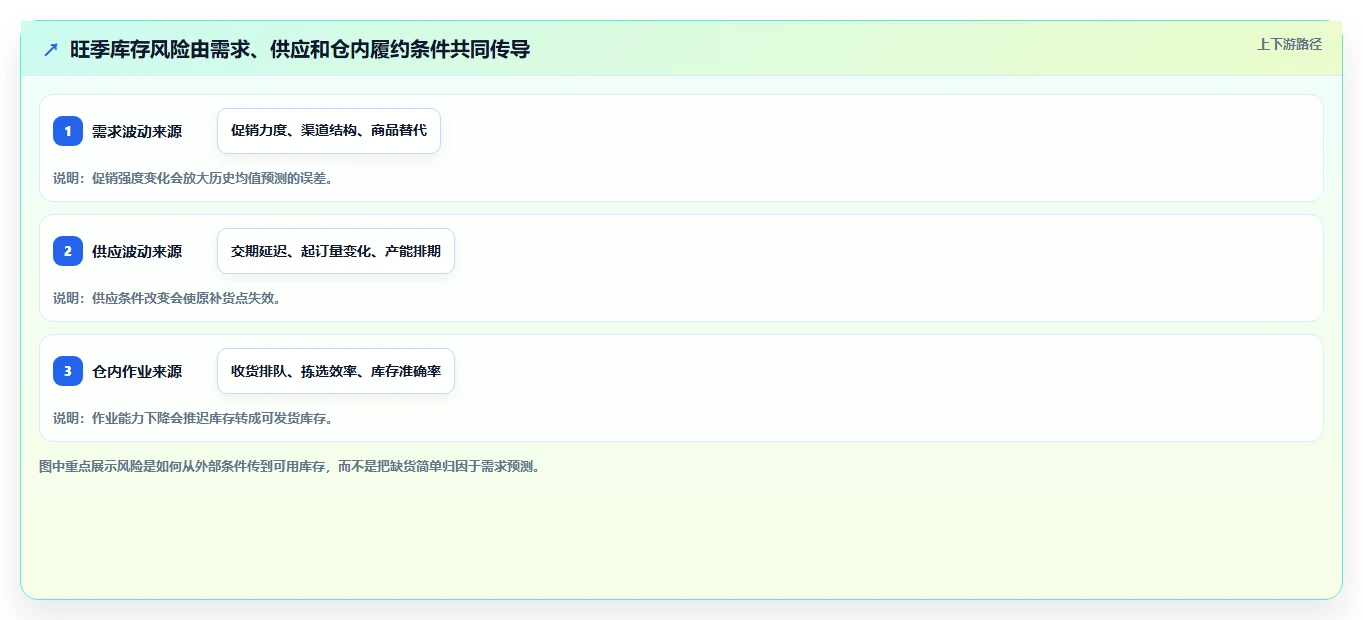Select the blue number 1 badge

point(68,131)
